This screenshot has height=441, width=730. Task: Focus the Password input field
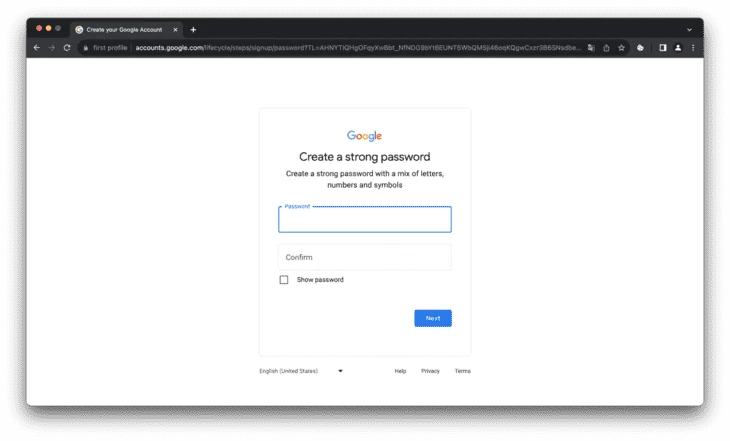(365, 219)
